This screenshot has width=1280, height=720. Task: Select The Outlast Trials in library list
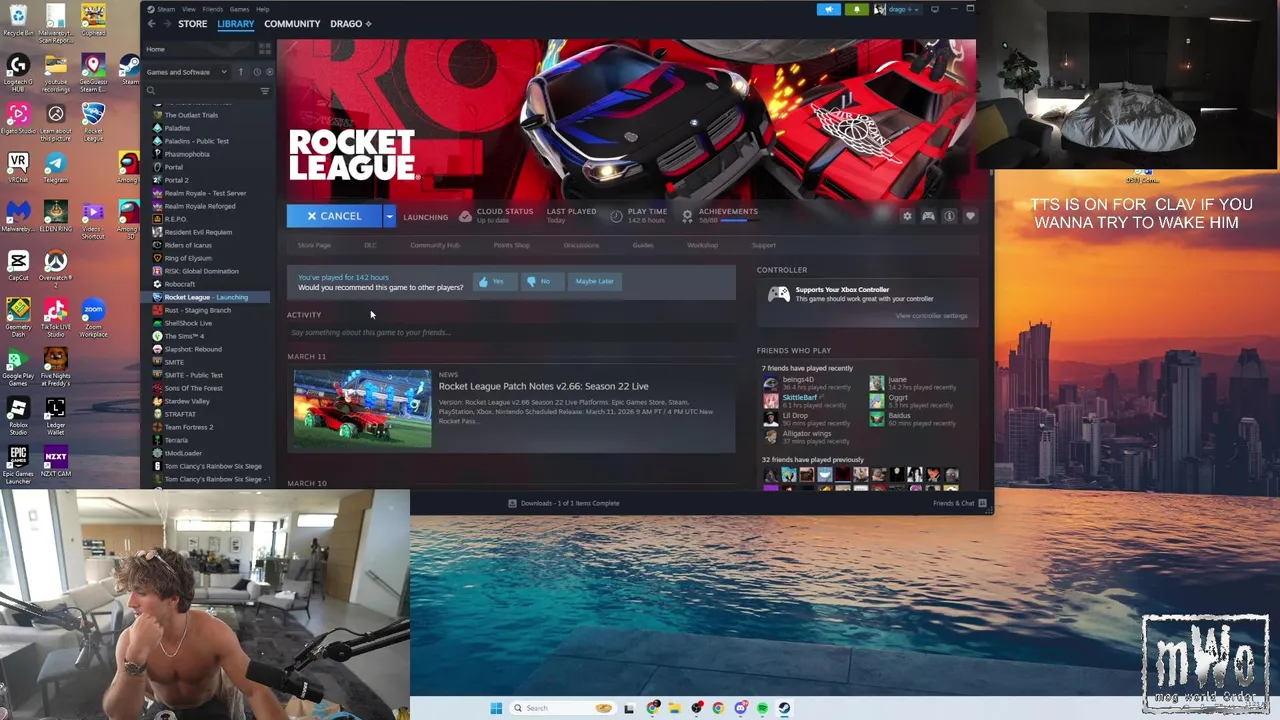[191, 115]
